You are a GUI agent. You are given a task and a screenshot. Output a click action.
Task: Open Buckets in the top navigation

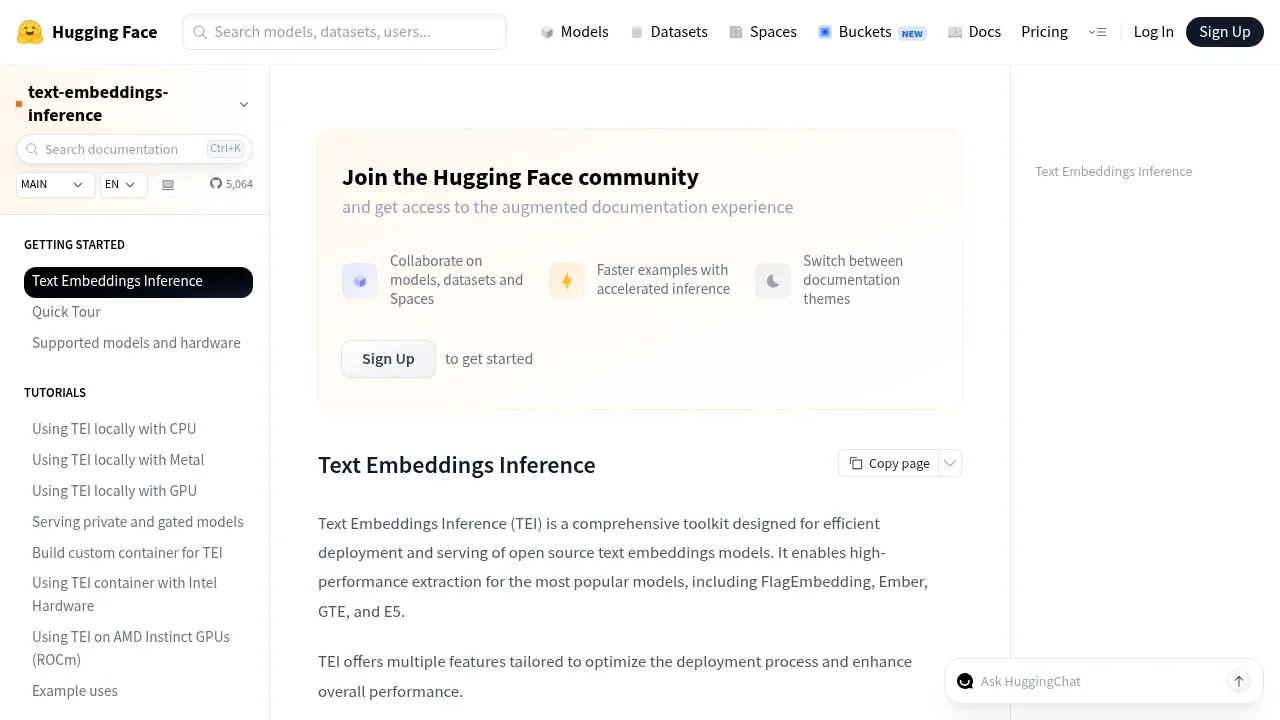pos(872,32)
